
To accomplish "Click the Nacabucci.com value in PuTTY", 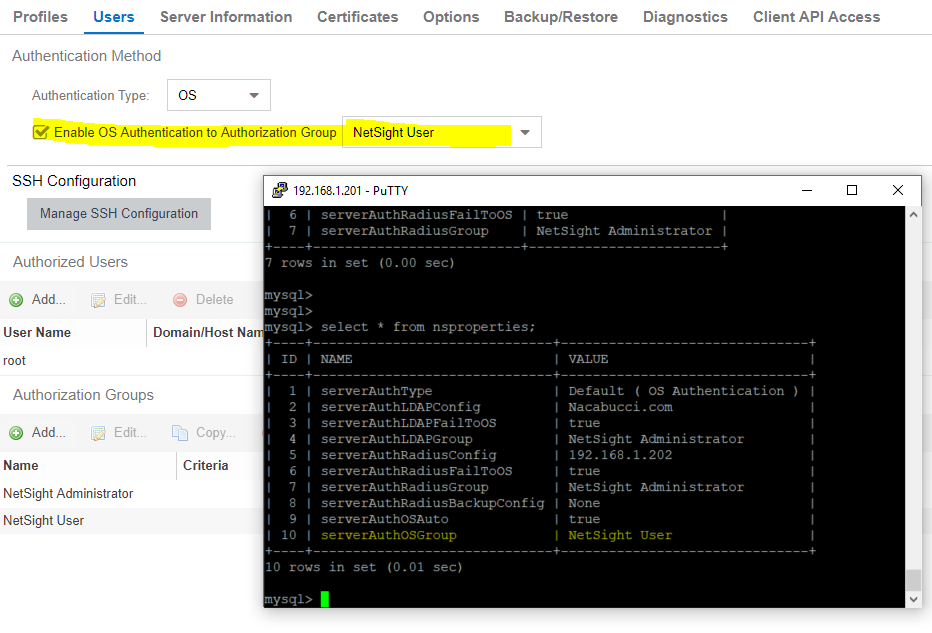I will tap(620, 407).
